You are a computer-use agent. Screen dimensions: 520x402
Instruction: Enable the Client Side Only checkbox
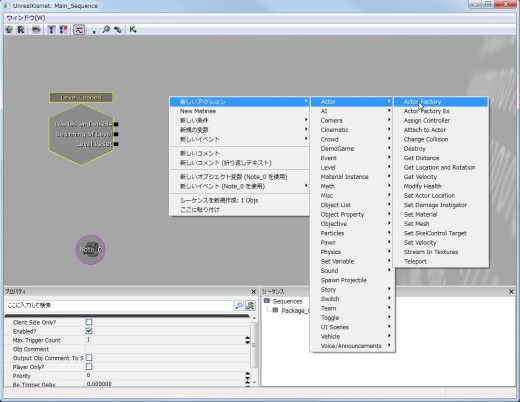89,322
